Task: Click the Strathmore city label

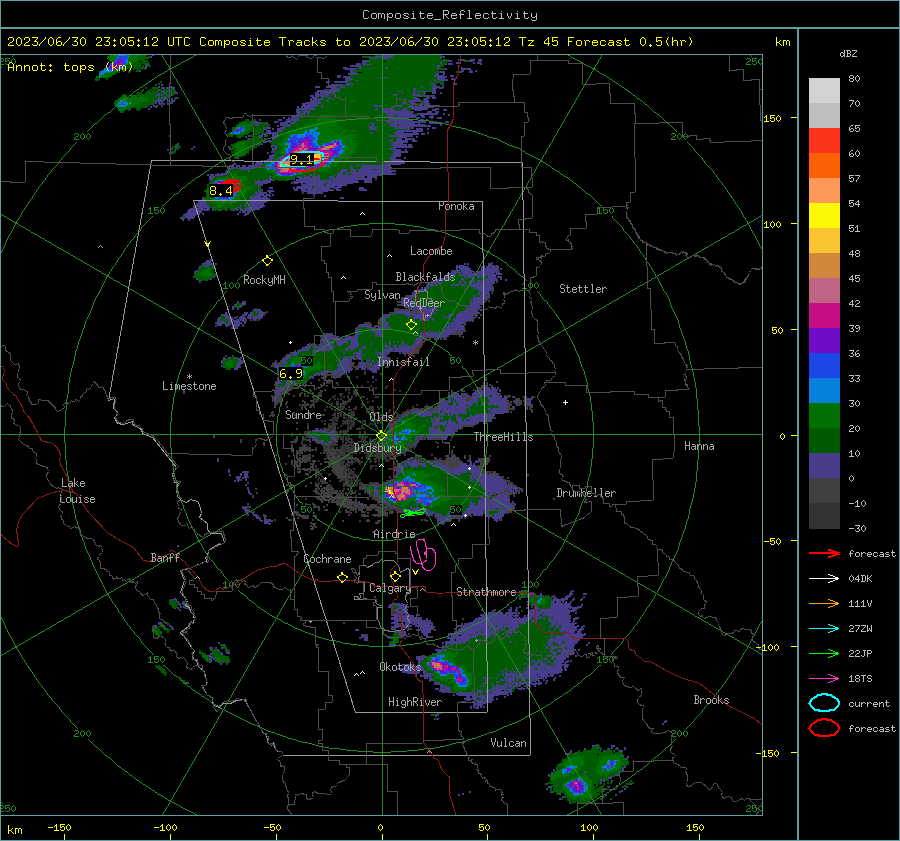Action: point(487,592)
